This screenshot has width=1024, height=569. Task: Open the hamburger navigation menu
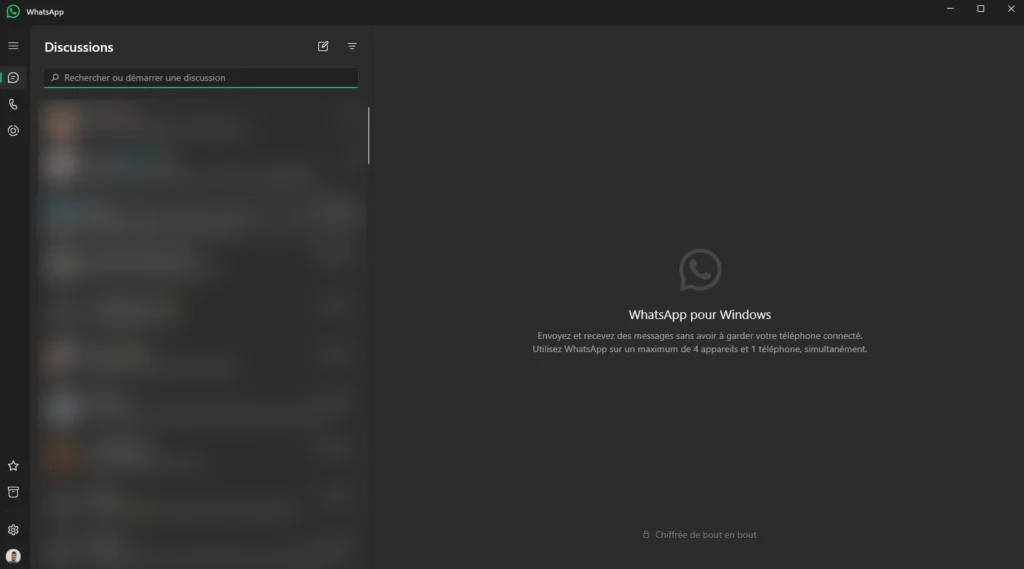click(x=13, y=46)
